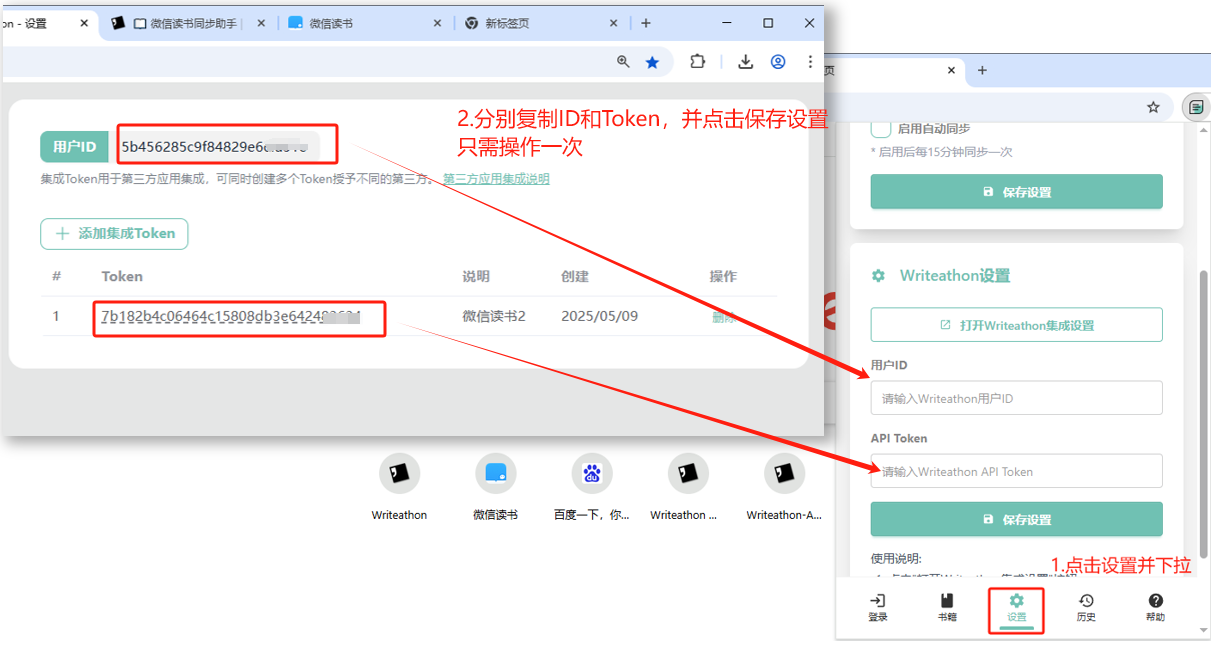This screenshot has height=649, width=1221.
Task: Click the 微信读书2 description cell
Action: [494, 316]
